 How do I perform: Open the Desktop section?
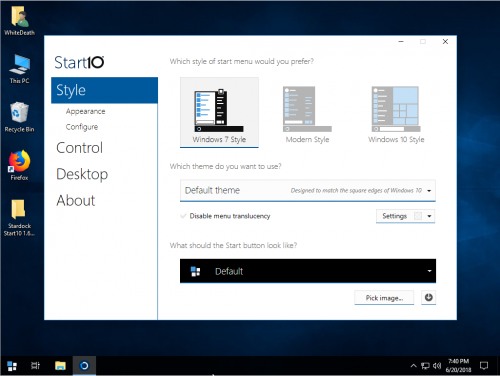(x=82, y=174)
